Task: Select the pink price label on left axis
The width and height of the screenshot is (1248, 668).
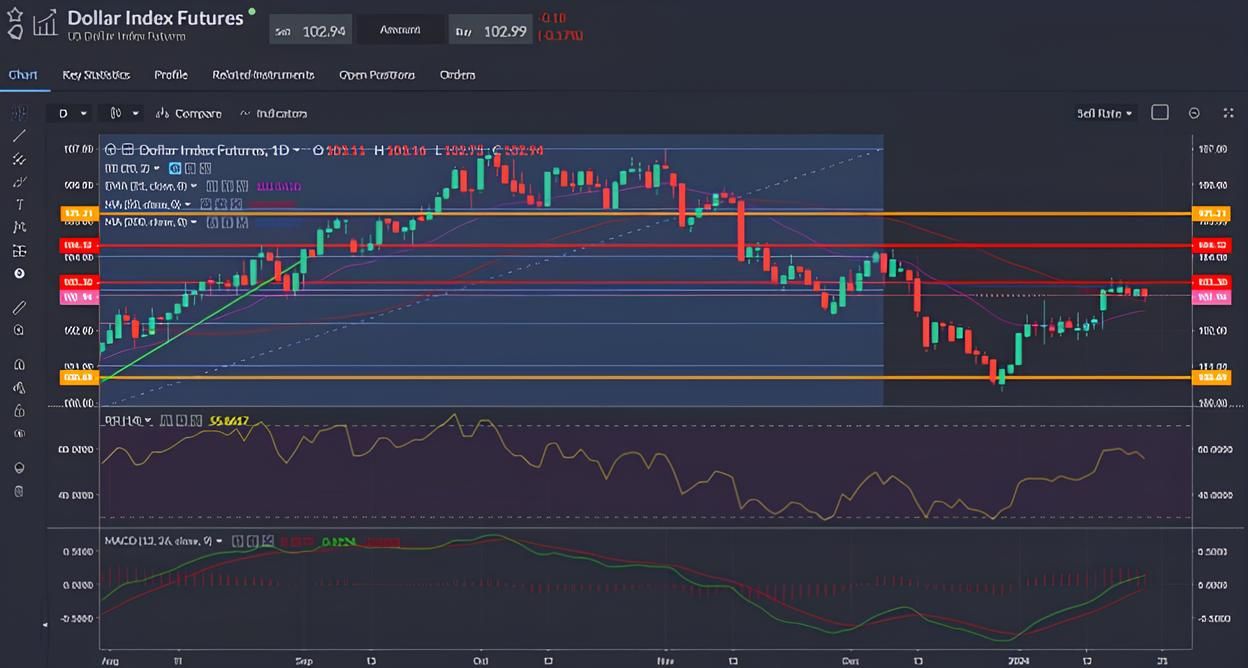Action: click(x=79, y=297)
